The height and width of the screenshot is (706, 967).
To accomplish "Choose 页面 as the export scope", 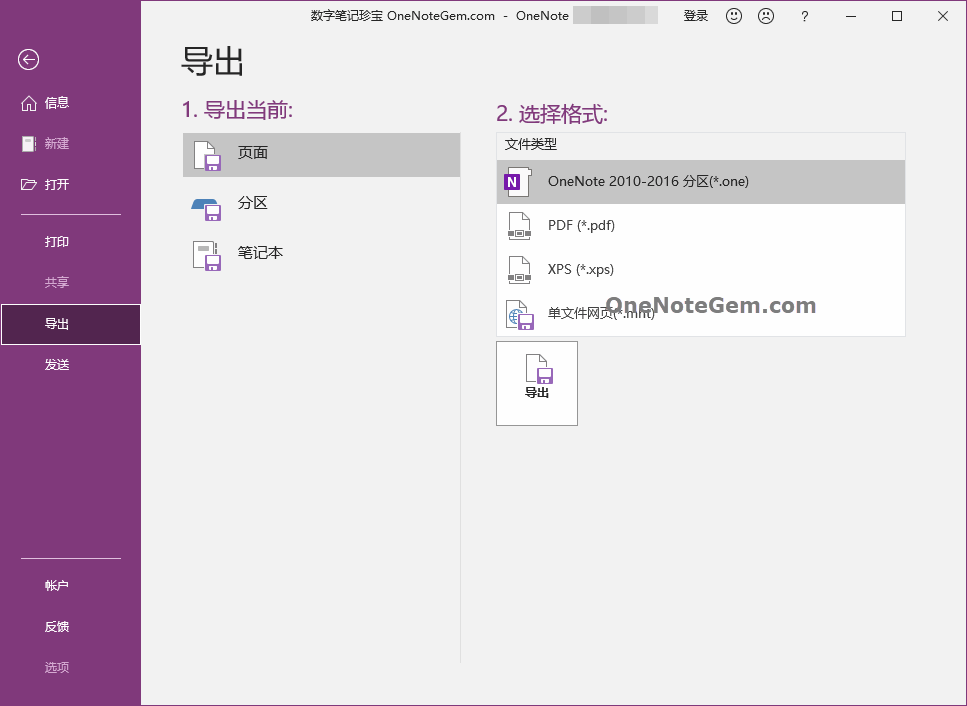I will (321, 155).
